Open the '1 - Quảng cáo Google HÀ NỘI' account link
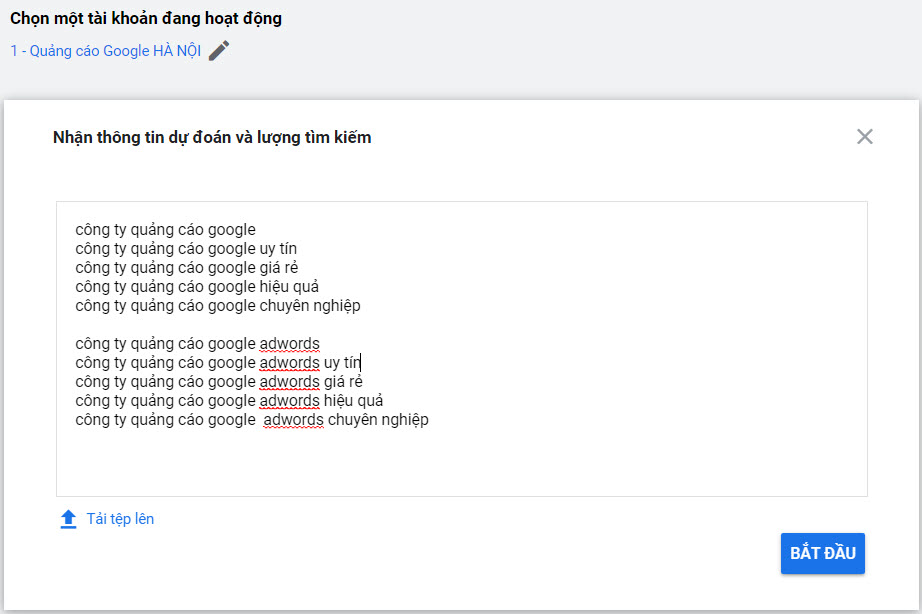This screenshot has width=922, height=614. click(106, 51)
